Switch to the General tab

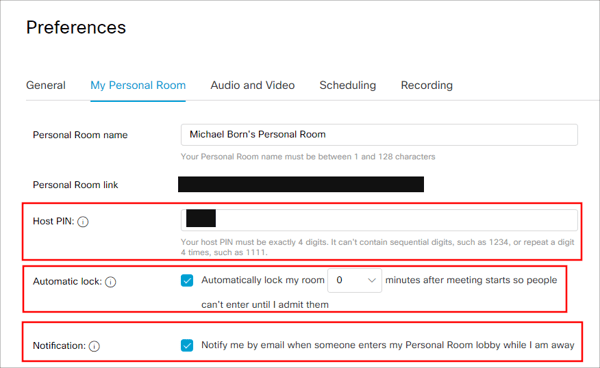(x=46, y=85)
